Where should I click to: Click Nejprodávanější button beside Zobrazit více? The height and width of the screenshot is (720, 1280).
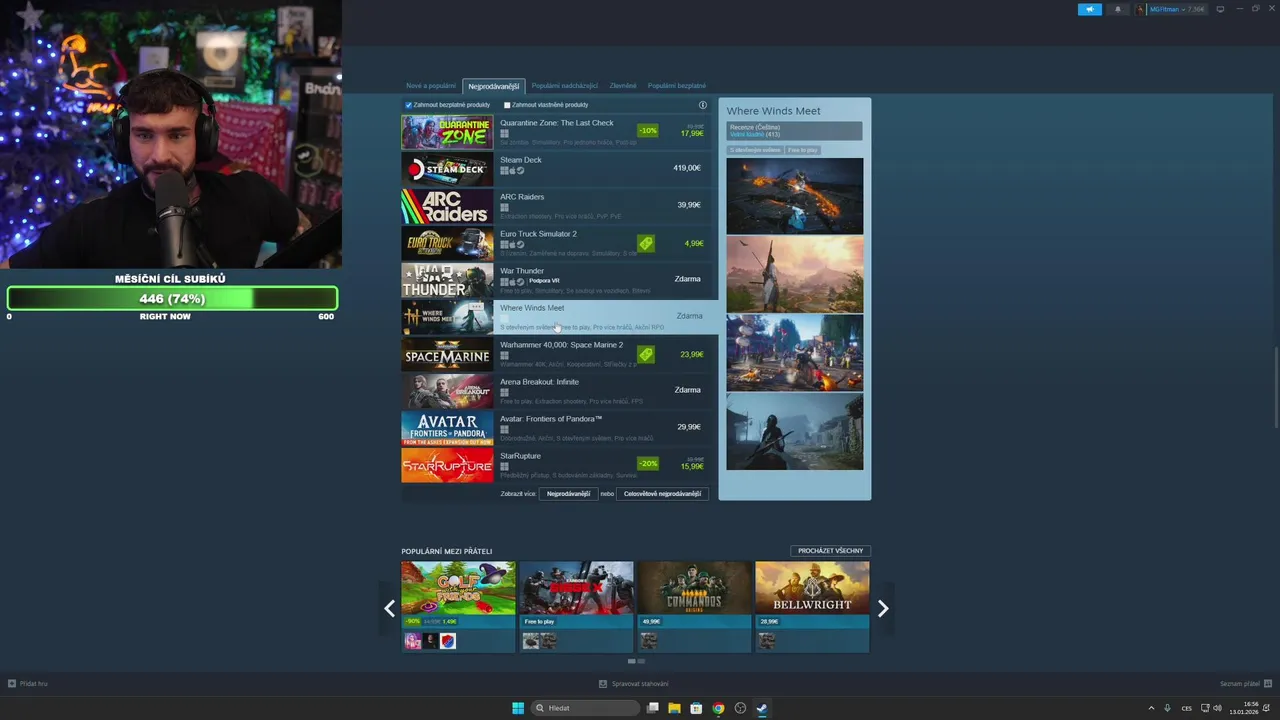coord(568,494)
